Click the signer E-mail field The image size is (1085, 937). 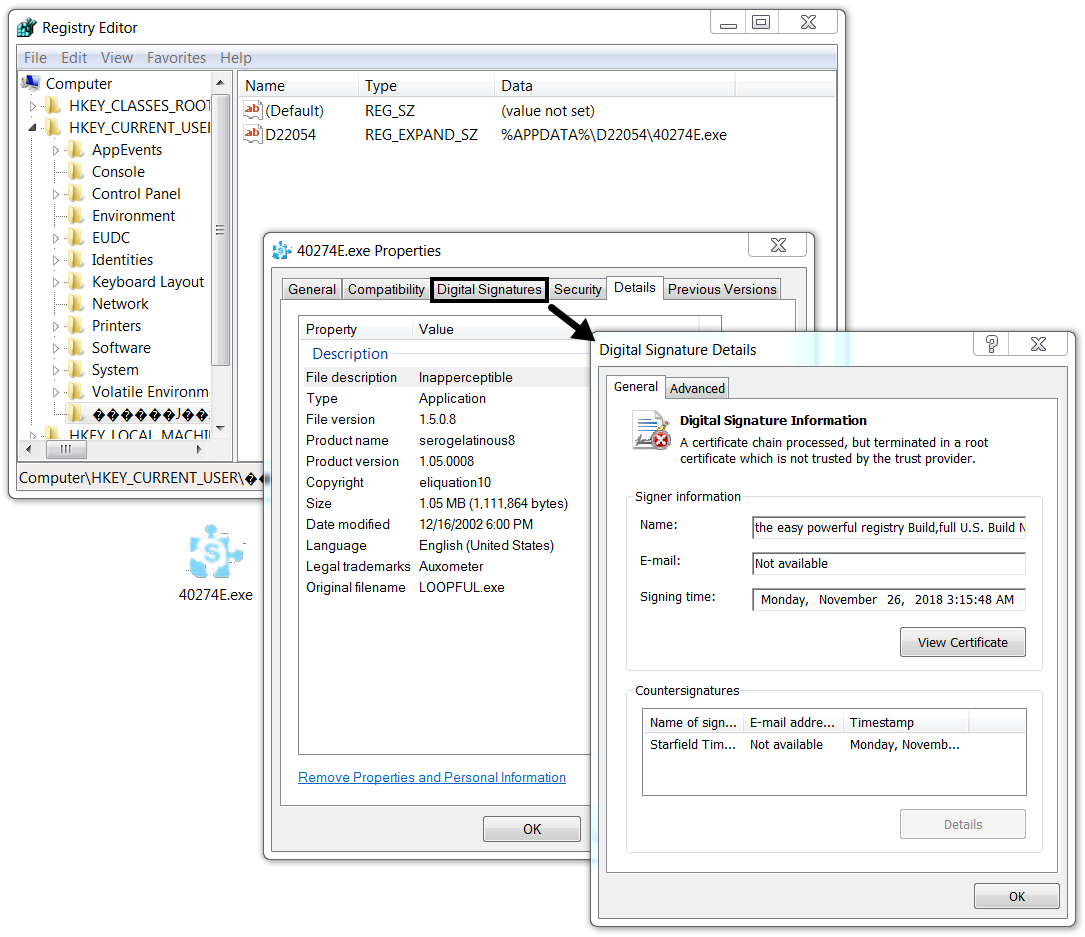(888, 563)
